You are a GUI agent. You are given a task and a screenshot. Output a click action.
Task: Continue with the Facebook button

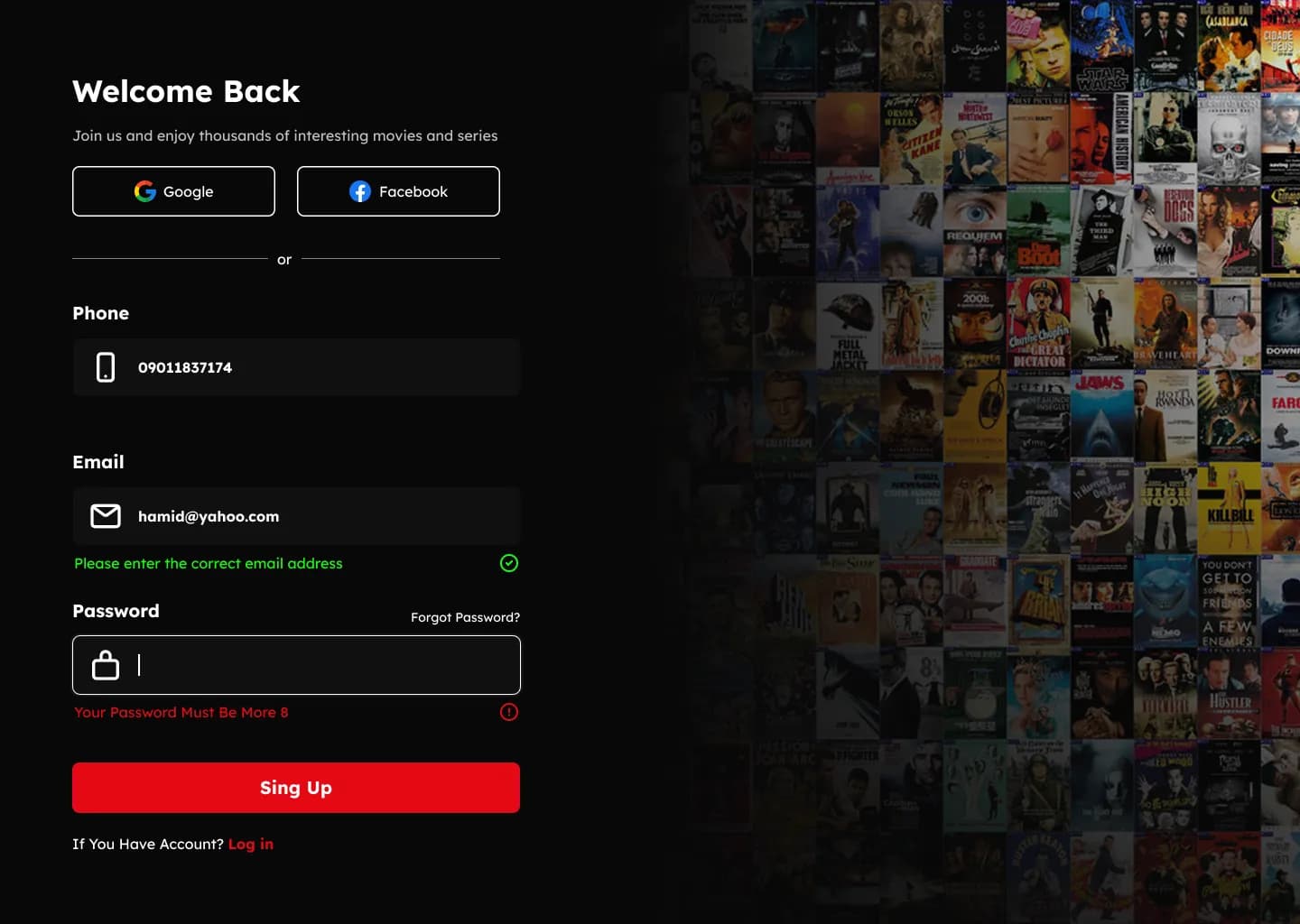pyautogui.click(x=398, y=191)
